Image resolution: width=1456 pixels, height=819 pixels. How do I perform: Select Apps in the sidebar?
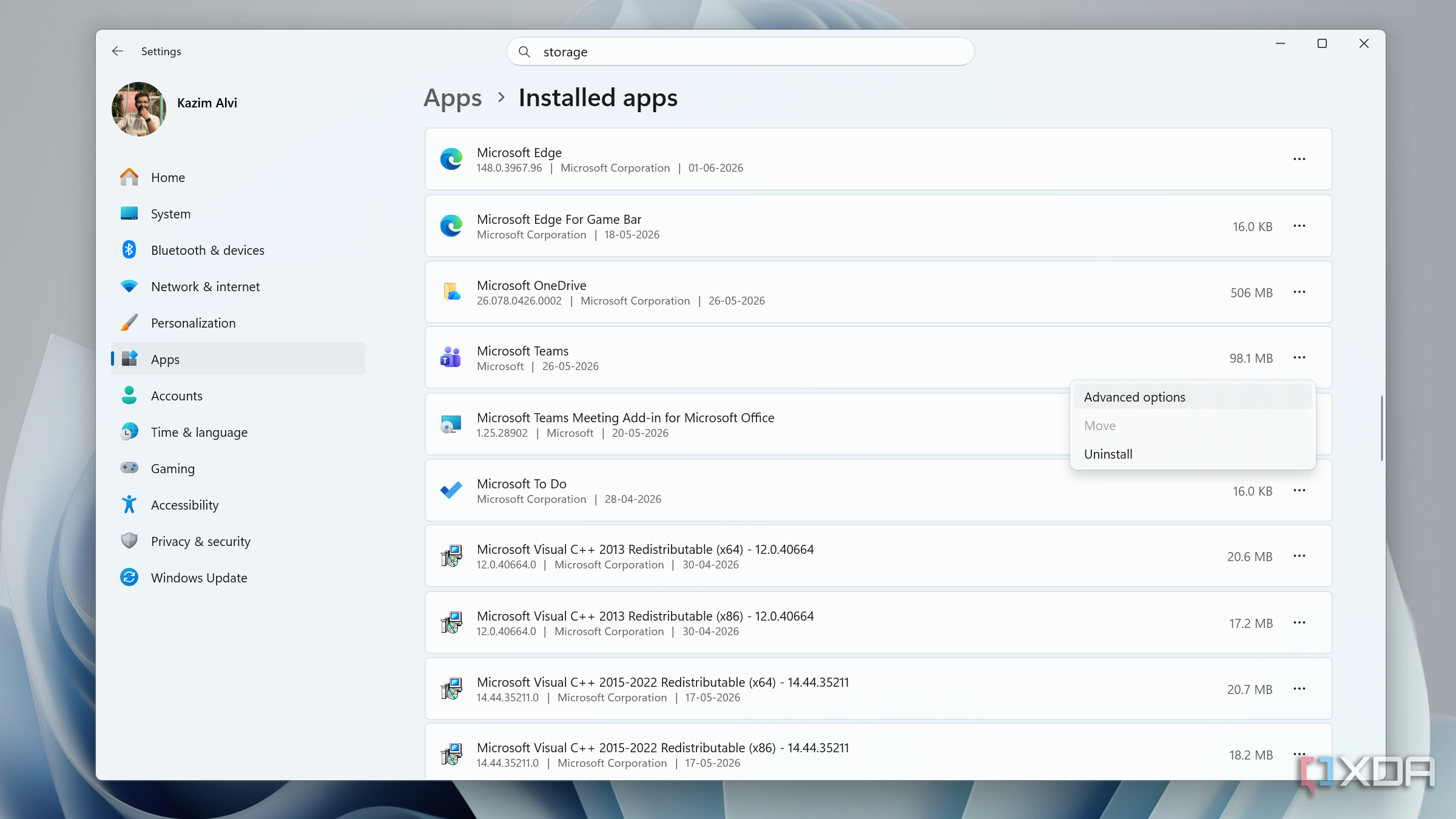238,359
